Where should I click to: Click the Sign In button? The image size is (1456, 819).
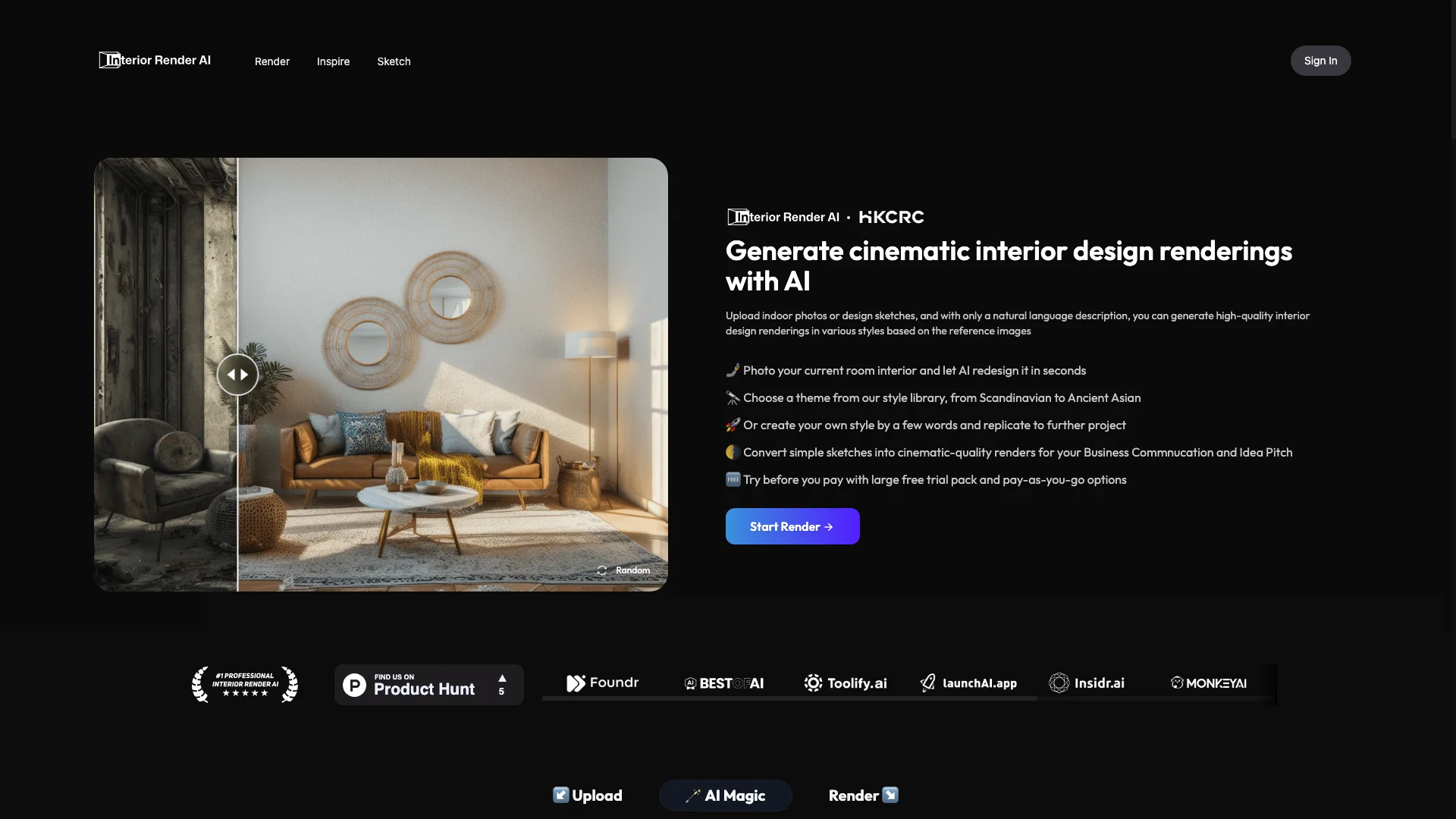click(x=1320, y=60)
